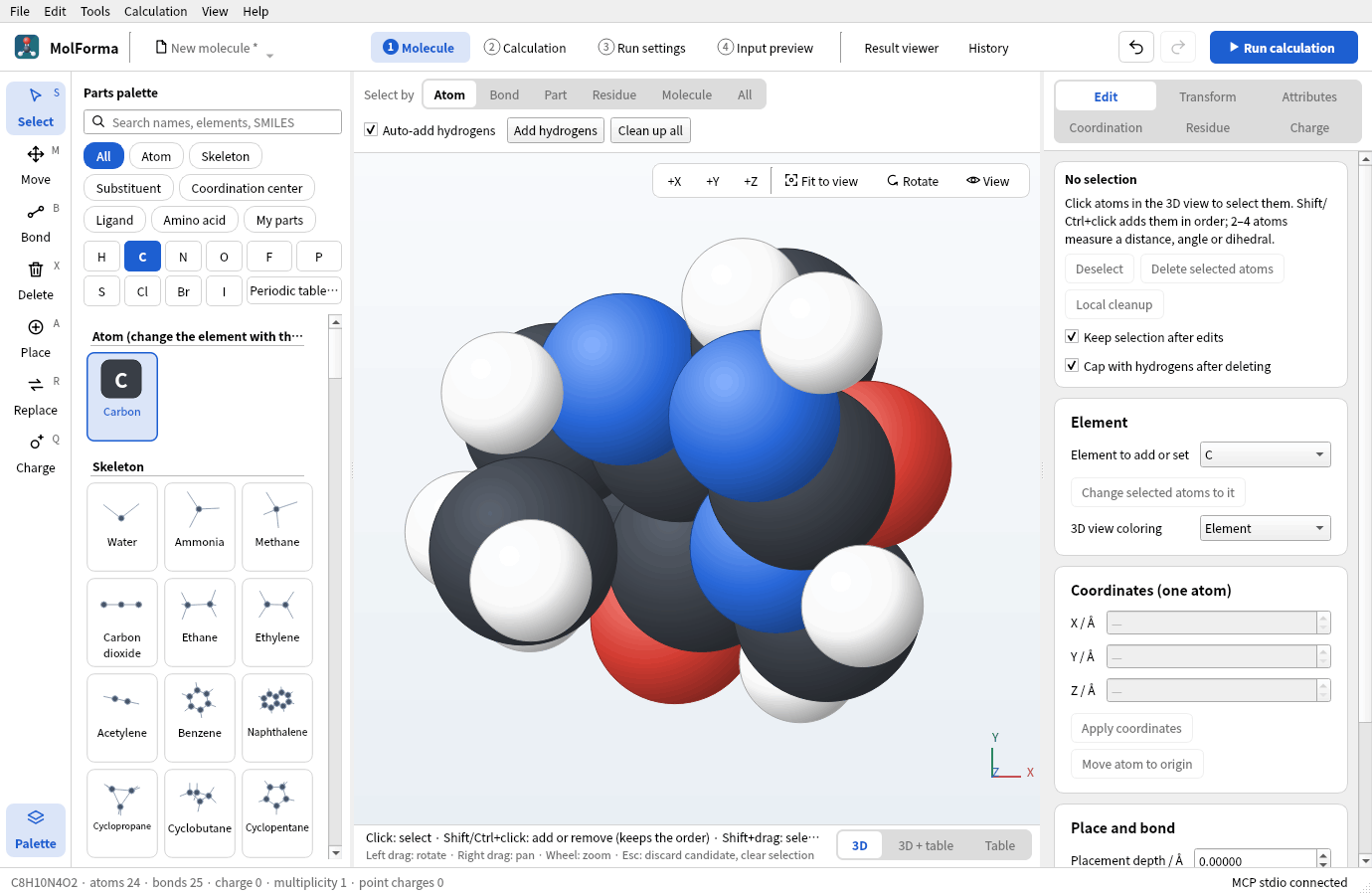Click the Carbon atom tile
The height and width of the screenshot is (895, 1372).
click(122, 396)
